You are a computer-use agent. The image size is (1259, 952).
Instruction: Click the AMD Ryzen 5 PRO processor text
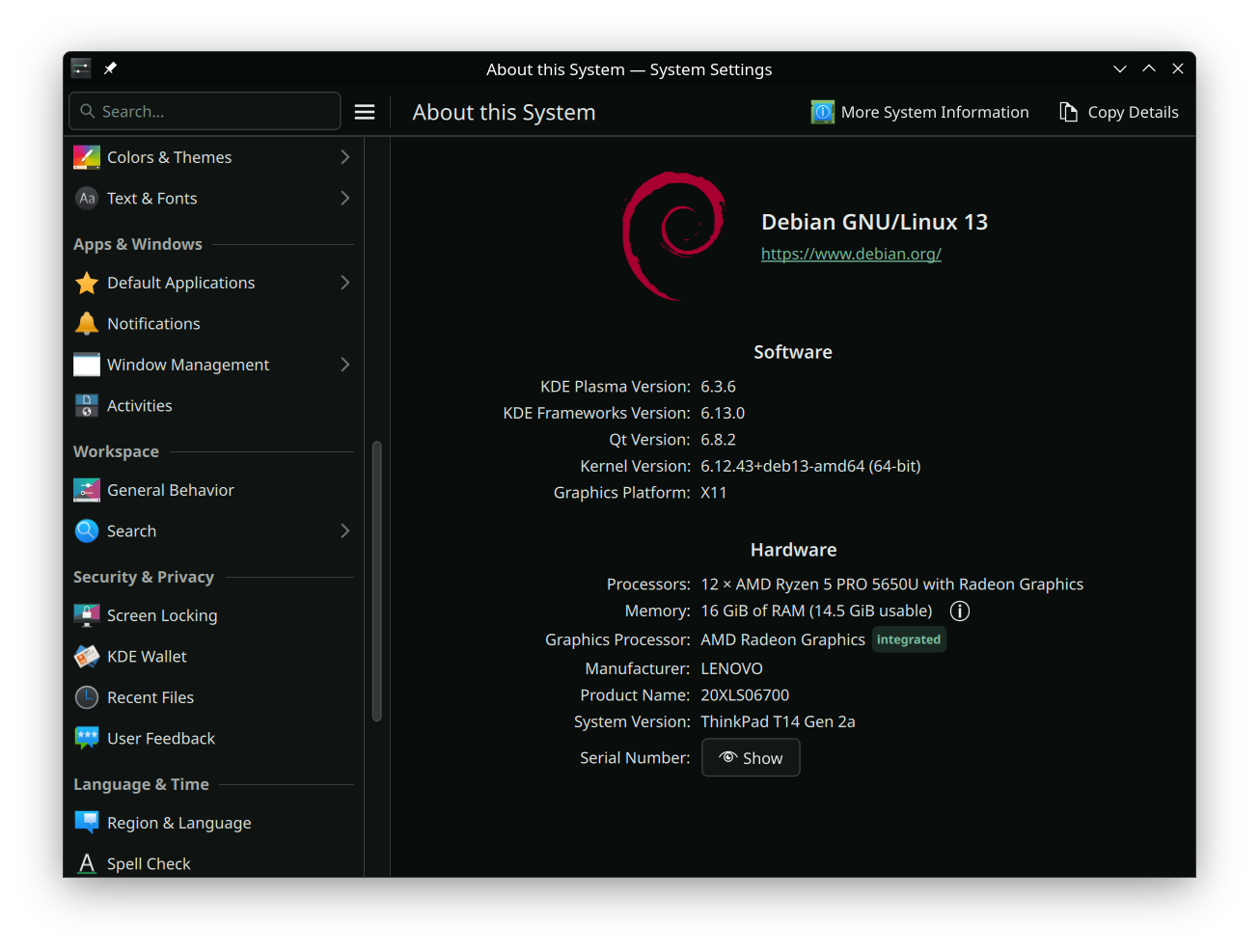(x=892, y=584)
